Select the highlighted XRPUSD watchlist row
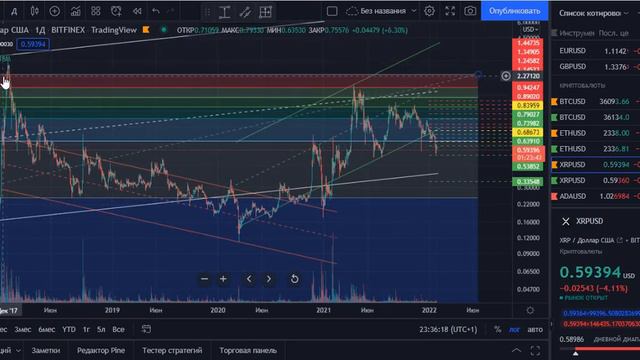The width and height of the screenshot is (640, 360). (x=596, y=164)
